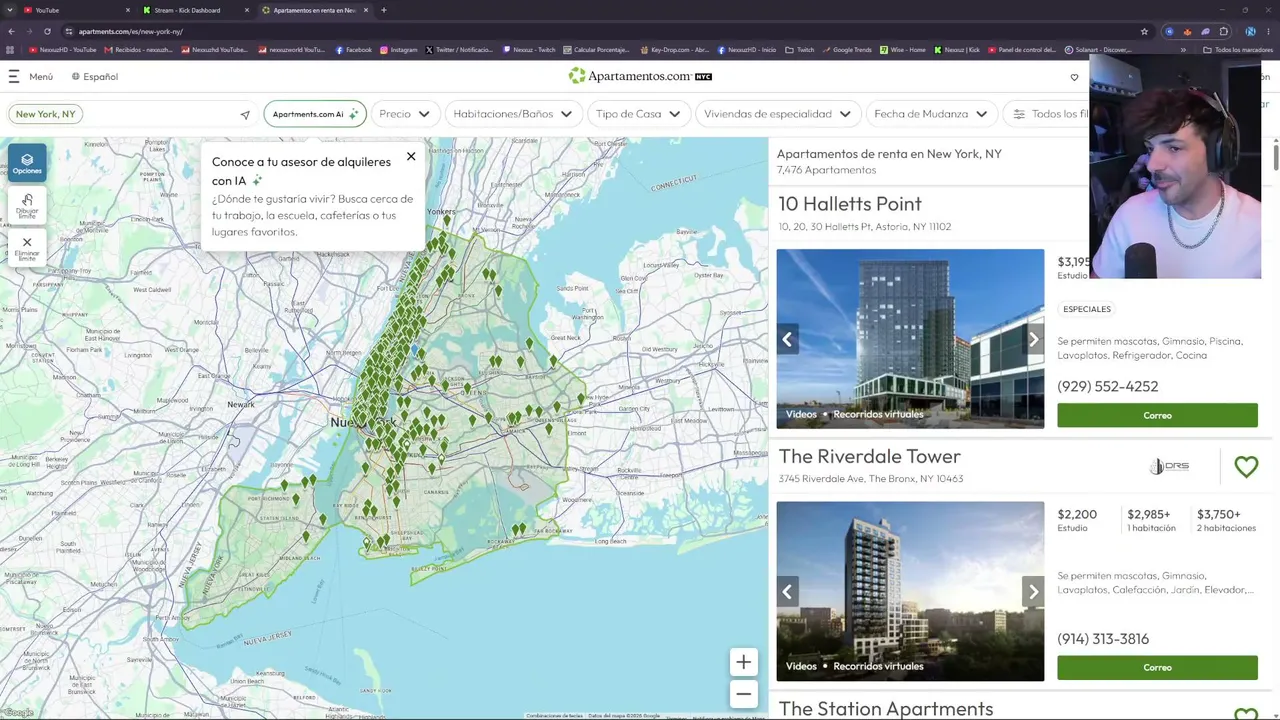This screenshot has height=720, width=1280.
Task: Open Viviendas de especialidad dropdown
Action: [777, 114]
